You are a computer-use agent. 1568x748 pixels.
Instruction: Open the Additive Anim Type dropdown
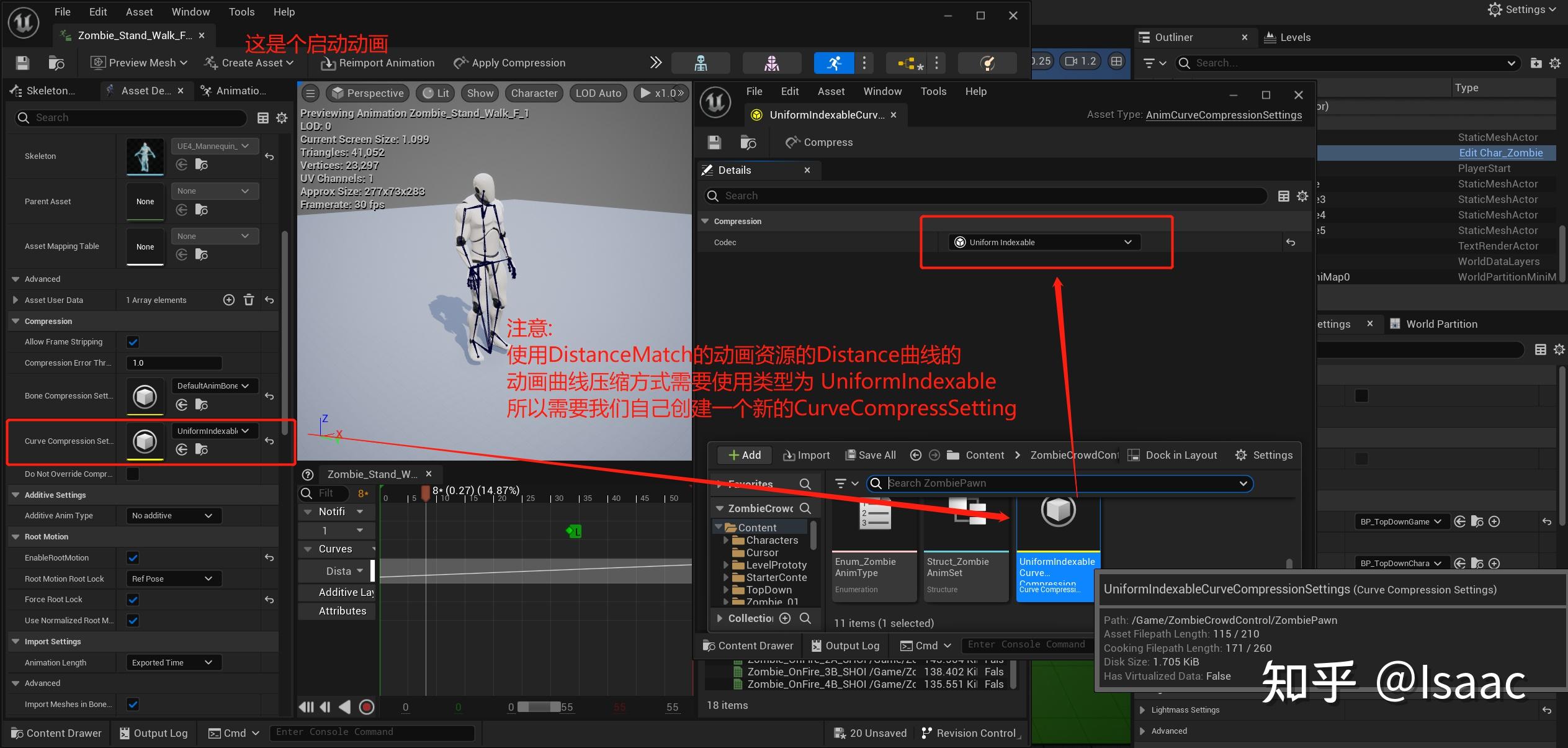pyautogui.click(x=172, y=515)
